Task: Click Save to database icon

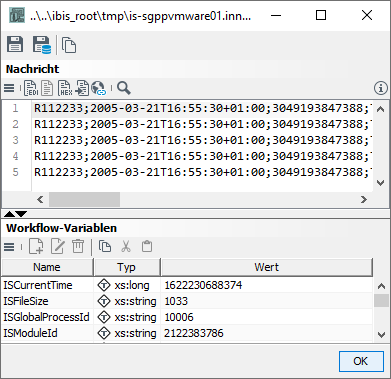Action: [42, 44]
